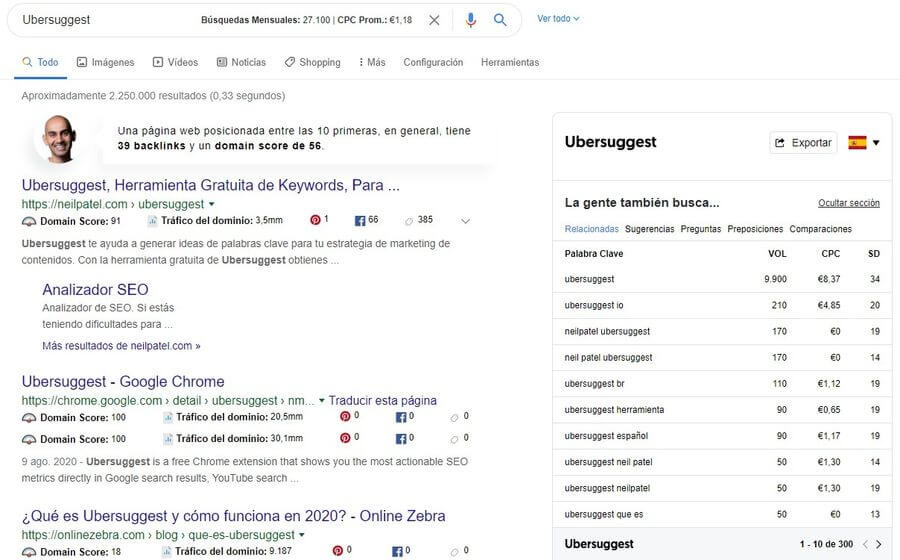Click Domain Score icon for onlinezebra result

coord(29,553)
